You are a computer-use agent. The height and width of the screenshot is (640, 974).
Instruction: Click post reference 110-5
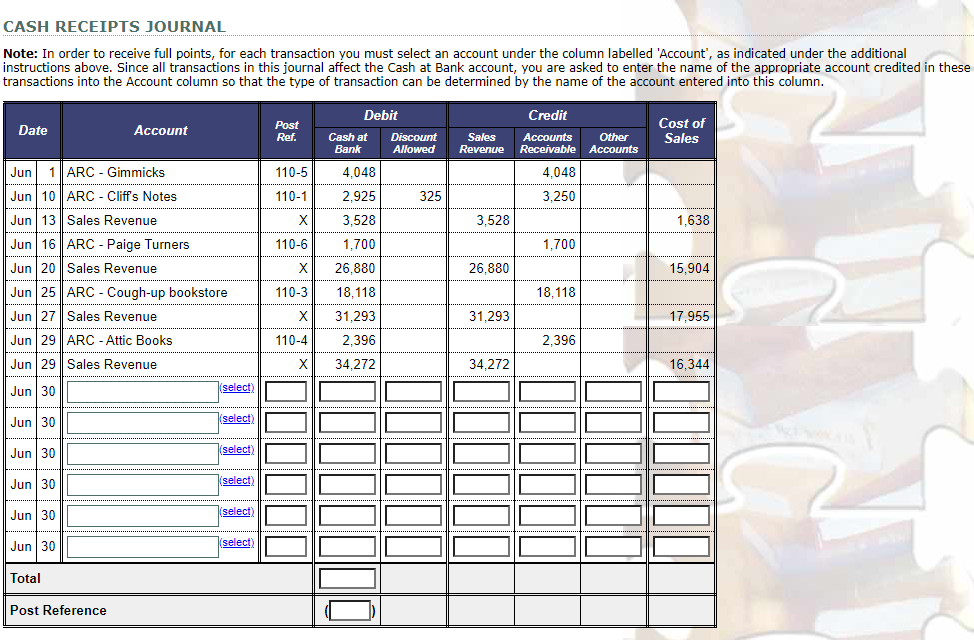pos(291,172)
